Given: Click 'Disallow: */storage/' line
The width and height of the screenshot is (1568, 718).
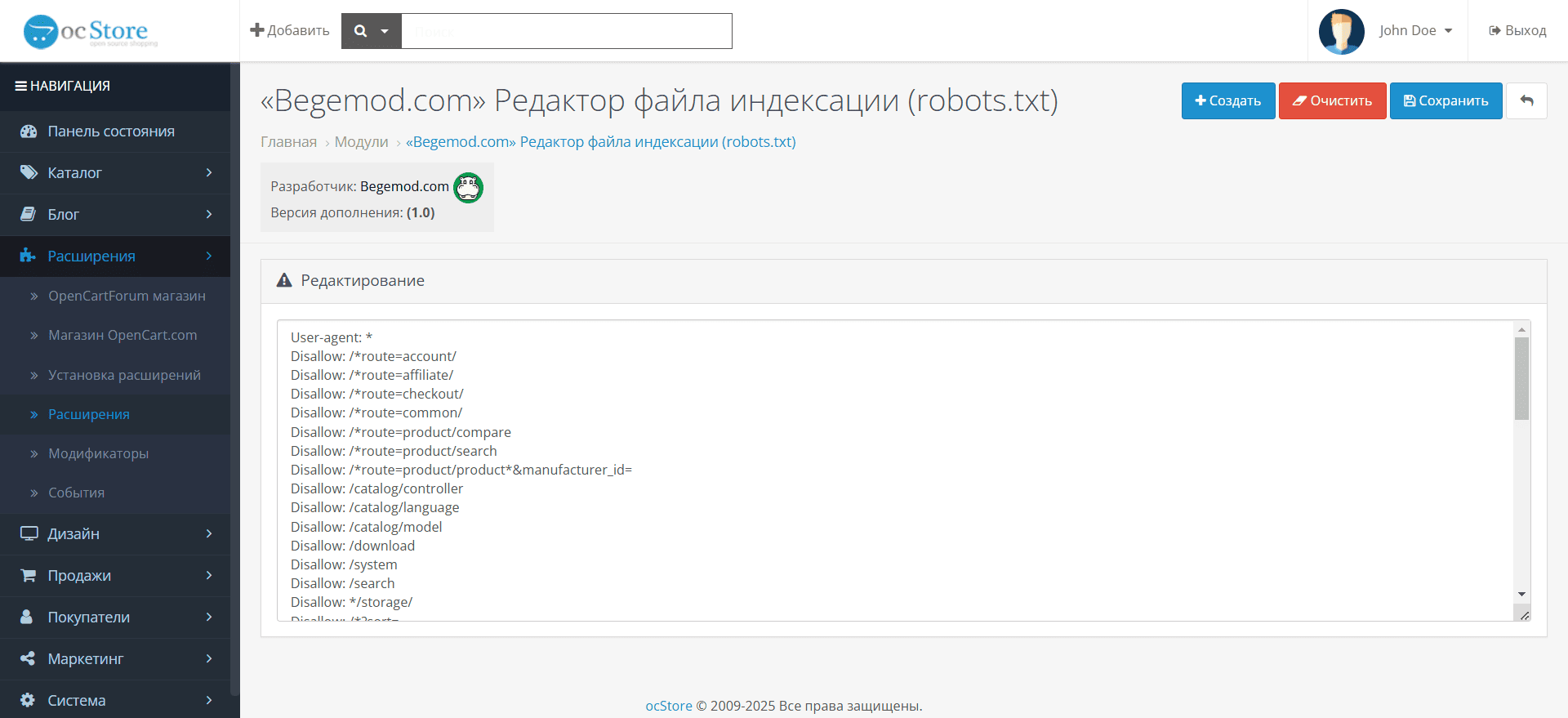Looking at the screenshot, I should coord(352,602).
